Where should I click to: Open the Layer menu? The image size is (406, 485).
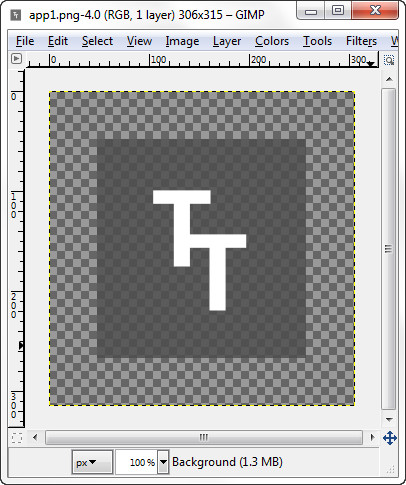[227, 41]
